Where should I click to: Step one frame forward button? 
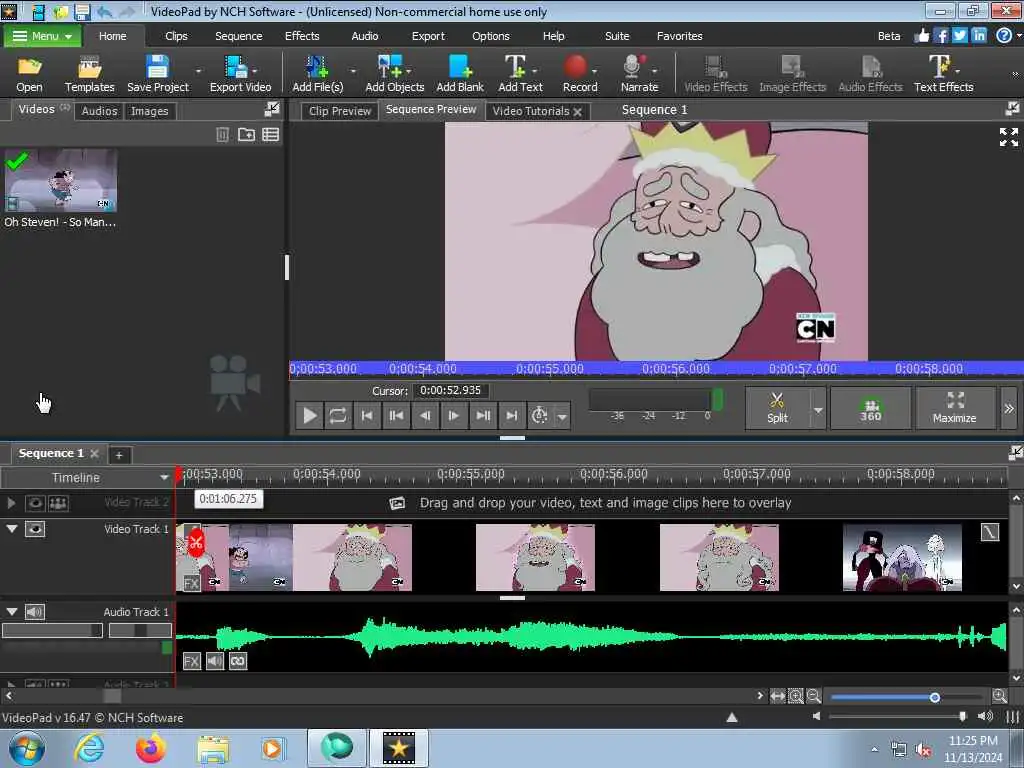453,415
